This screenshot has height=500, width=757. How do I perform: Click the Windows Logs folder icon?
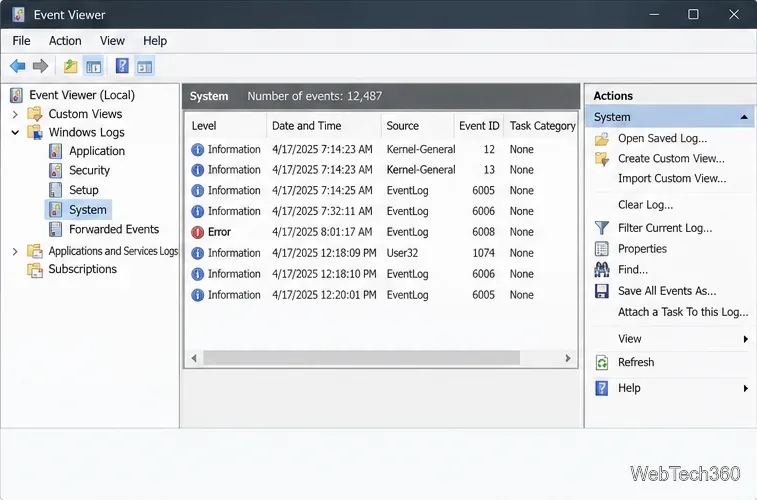[x=35, y=132]
